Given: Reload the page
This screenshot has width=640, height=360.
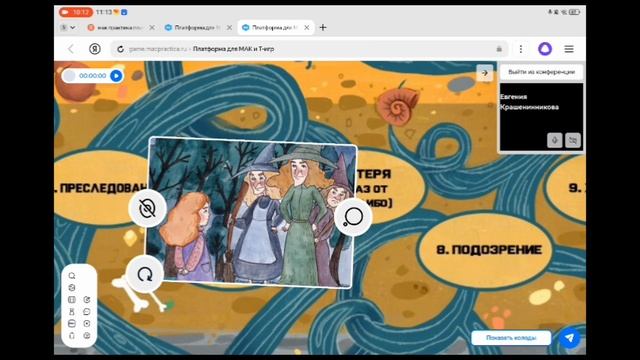Looking at the screenshot, I should [x=120, y=49].
